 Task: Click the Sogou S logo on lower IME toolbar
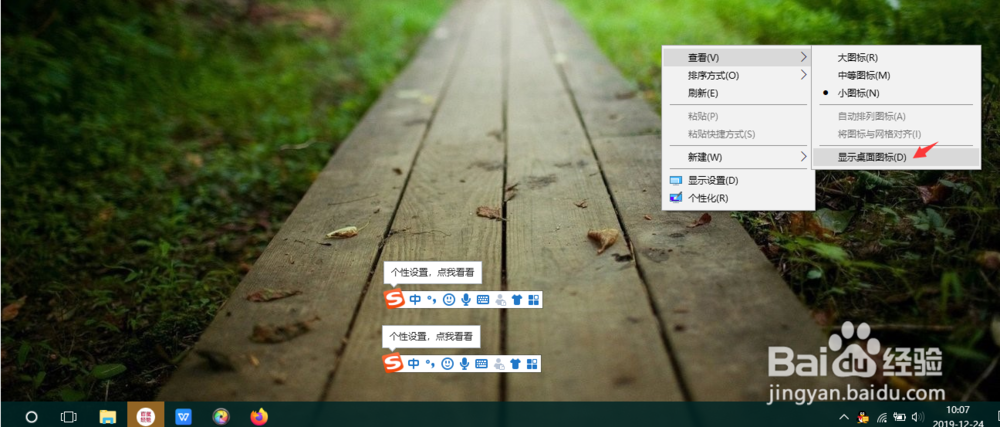[393, 363]
